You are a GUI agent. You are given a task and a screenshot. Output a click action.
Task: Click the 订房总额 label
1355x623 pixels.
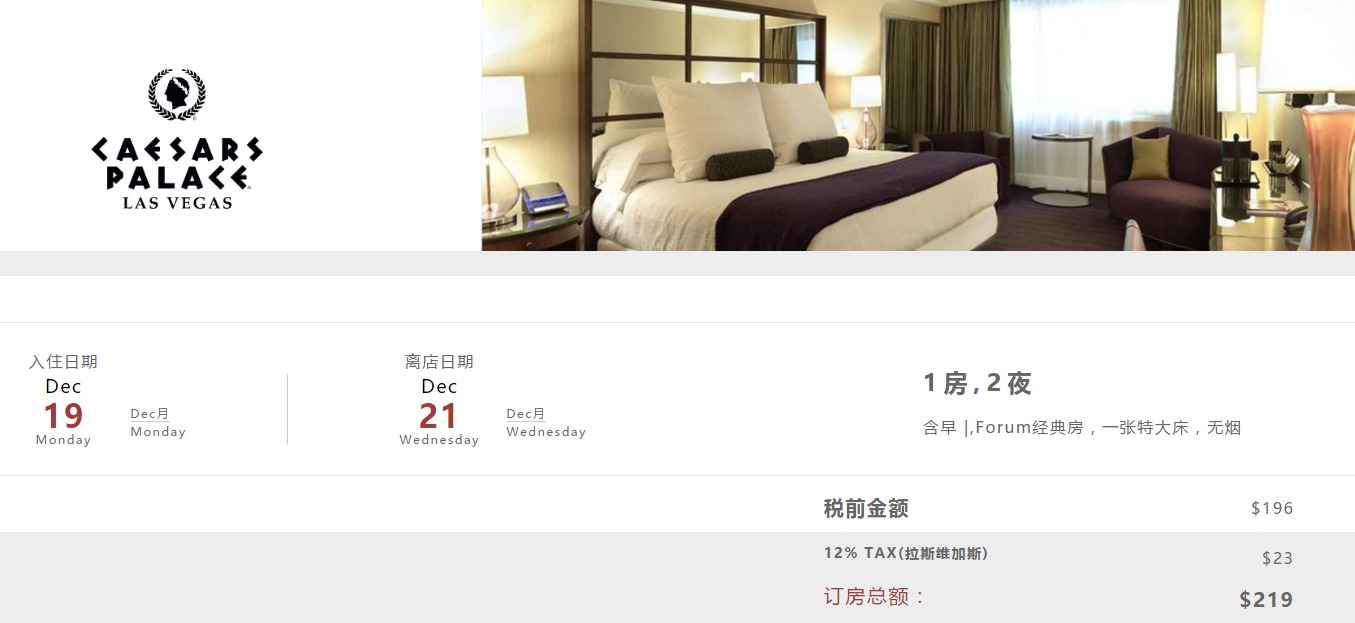875,597
